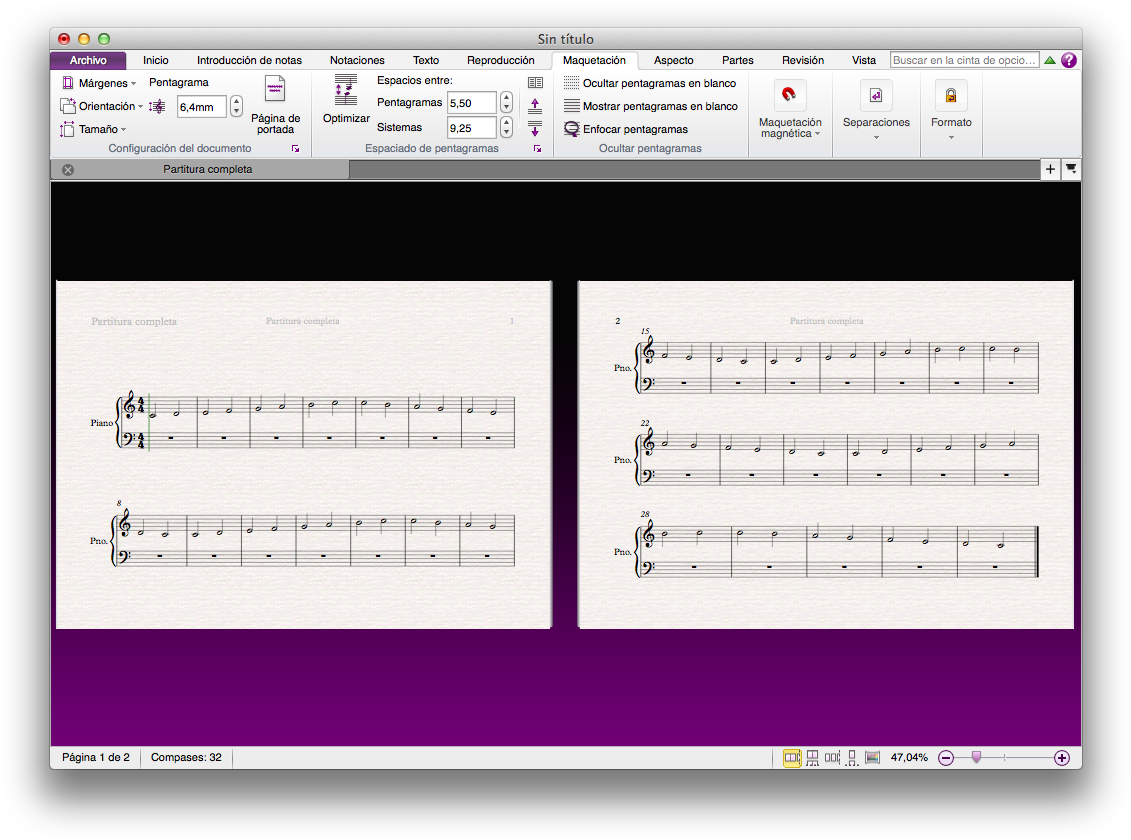Open the Configuración del documento dialog launcher
Viewport: 1131px width, 840px height.
point(295,149)
